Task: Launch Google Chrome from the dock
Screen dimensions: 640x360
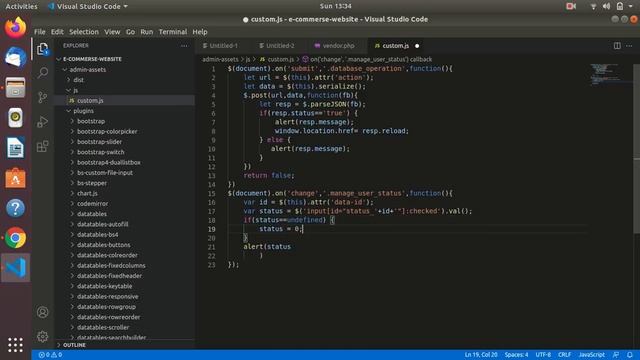Action: point(16,238)
